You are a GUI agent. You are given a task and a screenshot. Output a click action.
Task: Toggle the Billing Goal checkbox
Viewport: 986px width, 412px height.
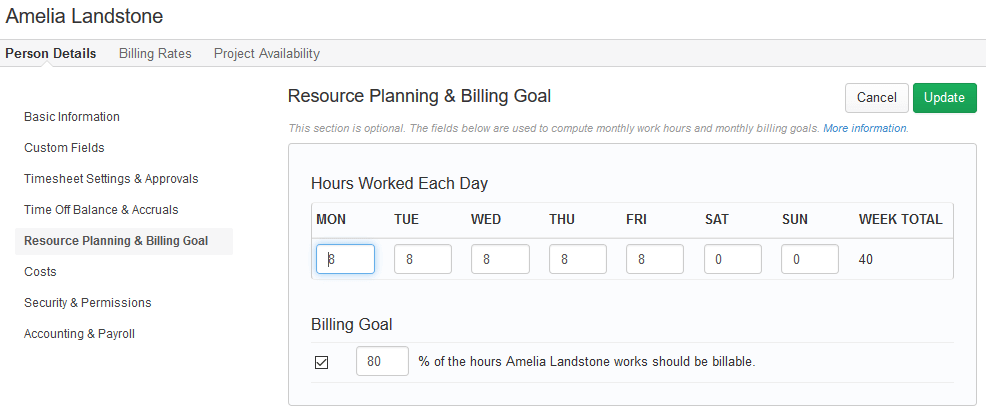(x=321, y=362)
